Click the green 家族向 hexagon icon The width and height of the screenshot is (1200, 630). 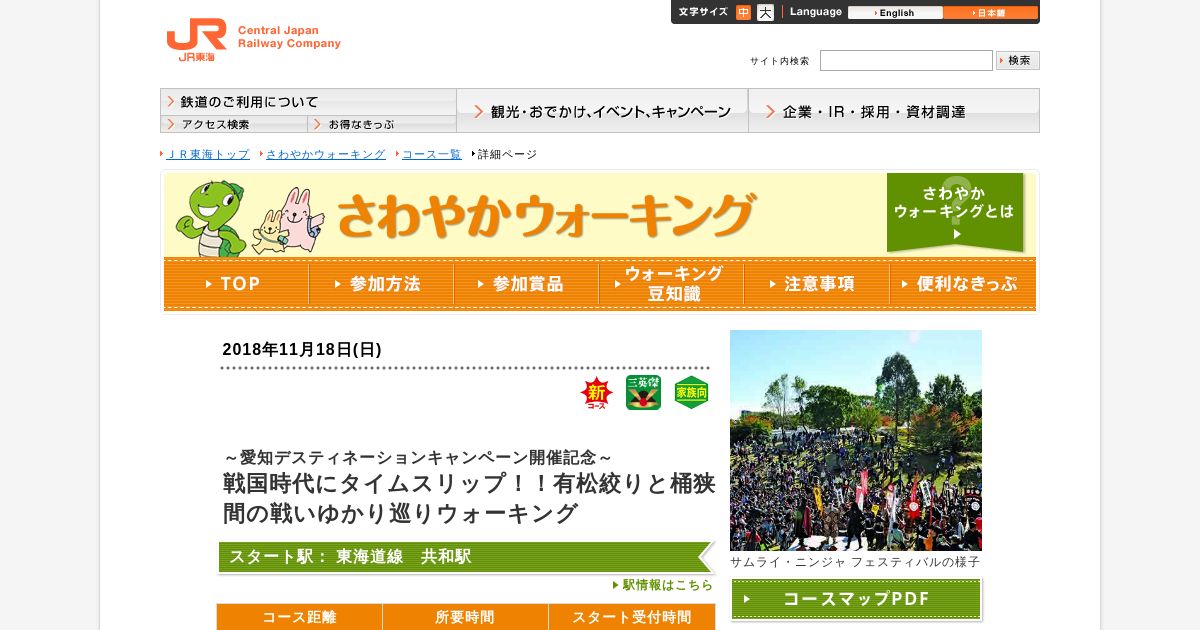(x=691, y=393)
